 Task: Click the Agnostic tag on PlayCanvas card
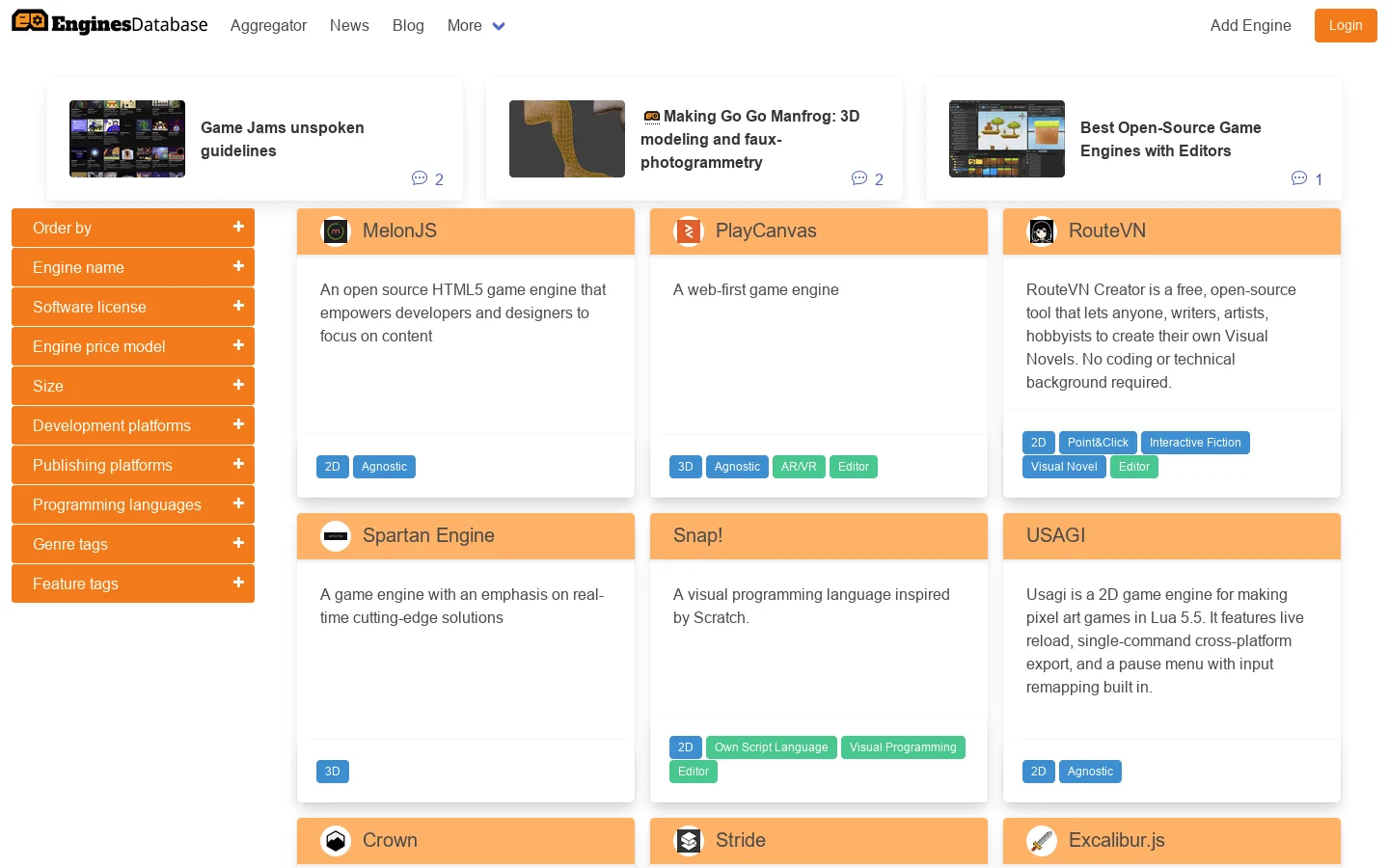coord(737,467)
